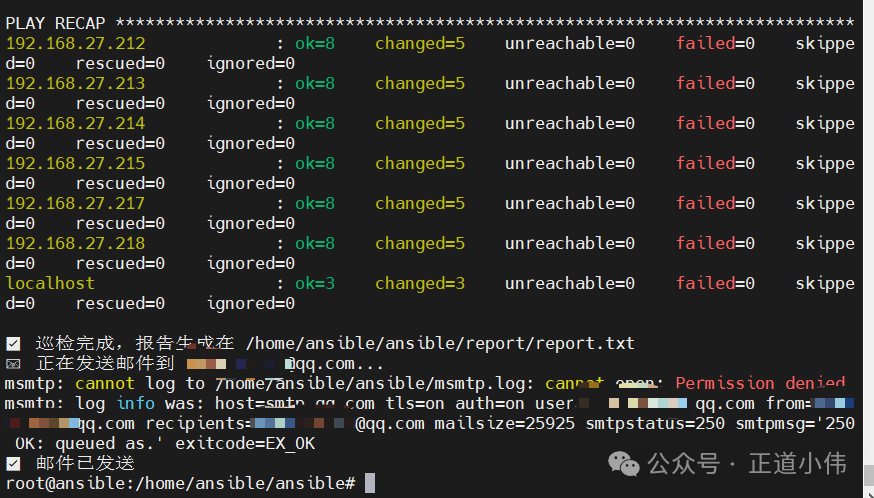Place cursor at the terminal input block
The height and width of the screenshot is (498, 874).
click(x=370, y=484)
